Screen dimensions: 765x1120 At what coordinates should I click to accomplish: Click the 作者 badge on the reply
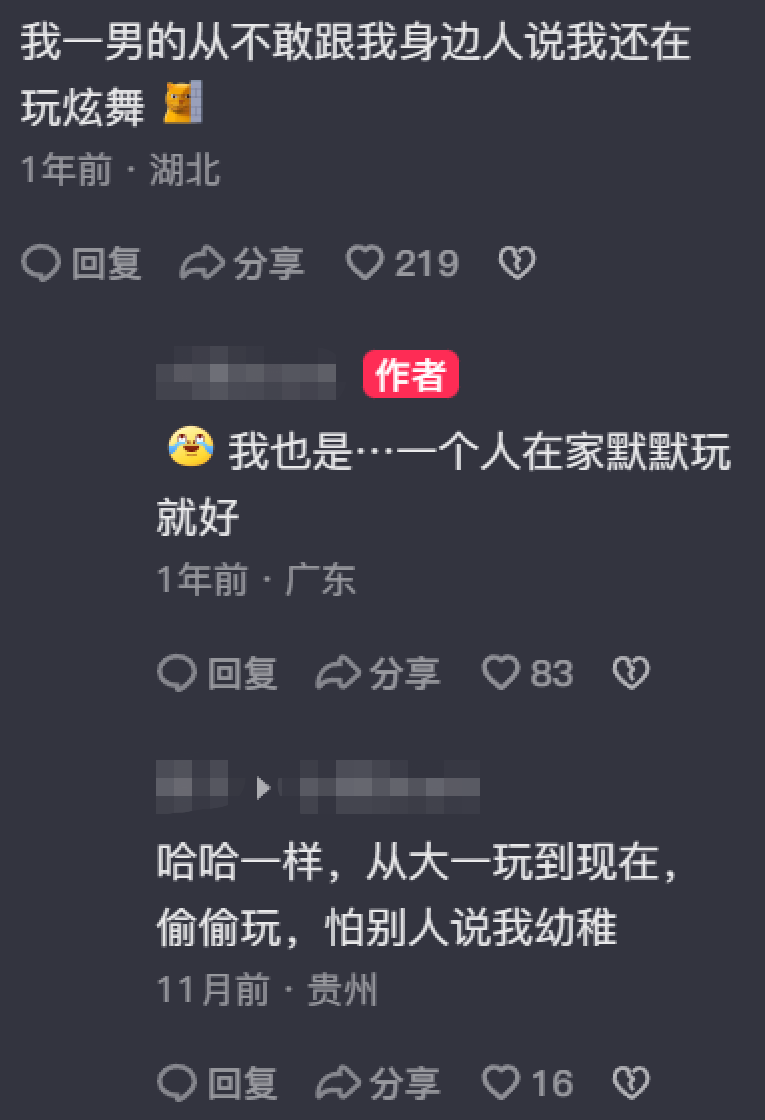[x=410, y=374]
